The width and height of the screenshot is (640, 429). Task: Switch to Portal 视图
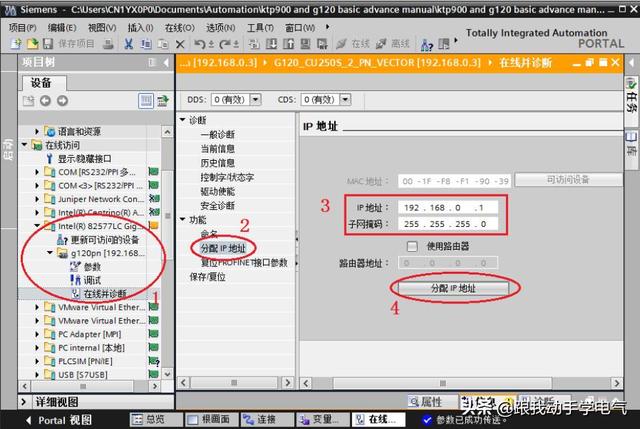pos(60,420)
